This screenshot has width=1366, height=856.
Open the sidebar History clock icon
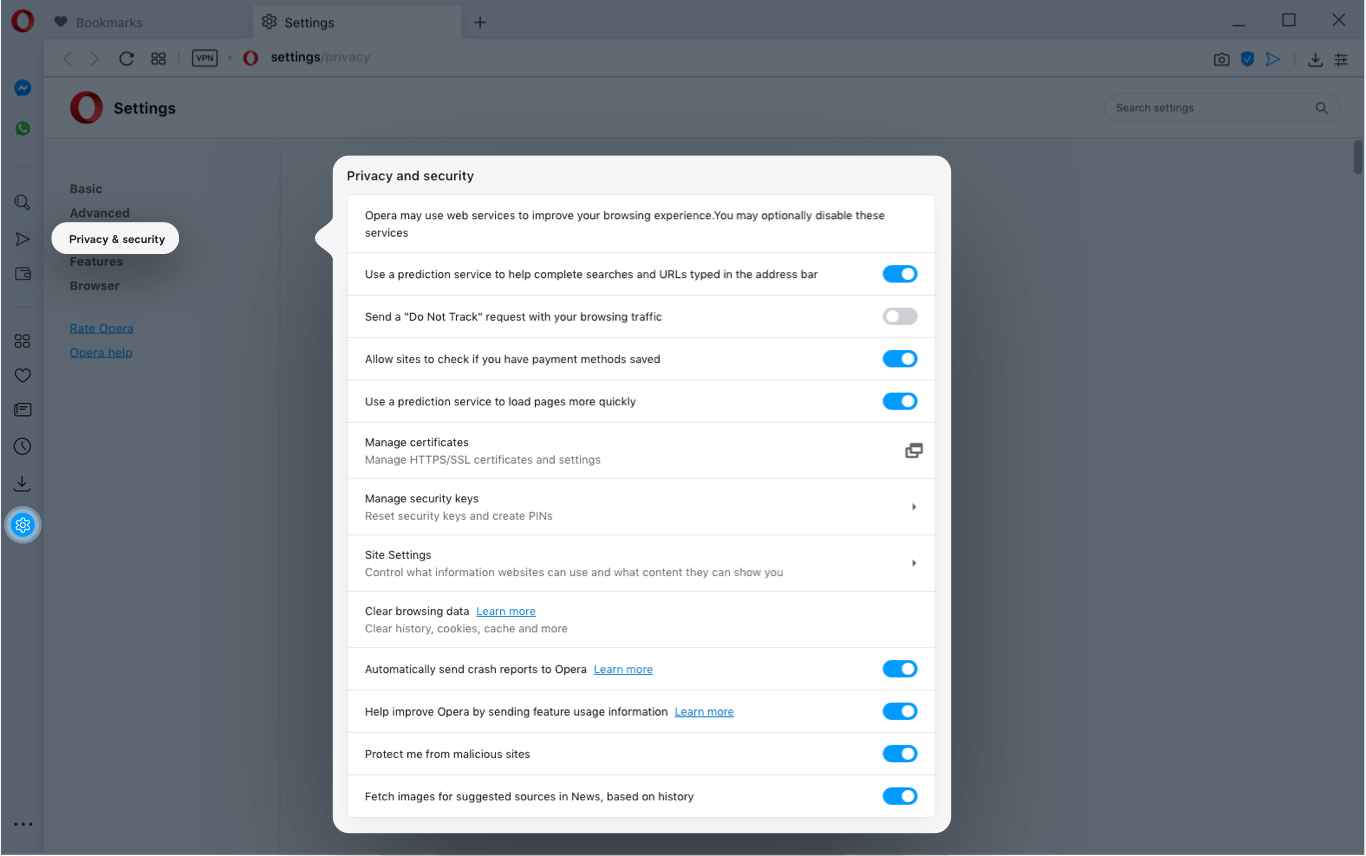(22, 447)
